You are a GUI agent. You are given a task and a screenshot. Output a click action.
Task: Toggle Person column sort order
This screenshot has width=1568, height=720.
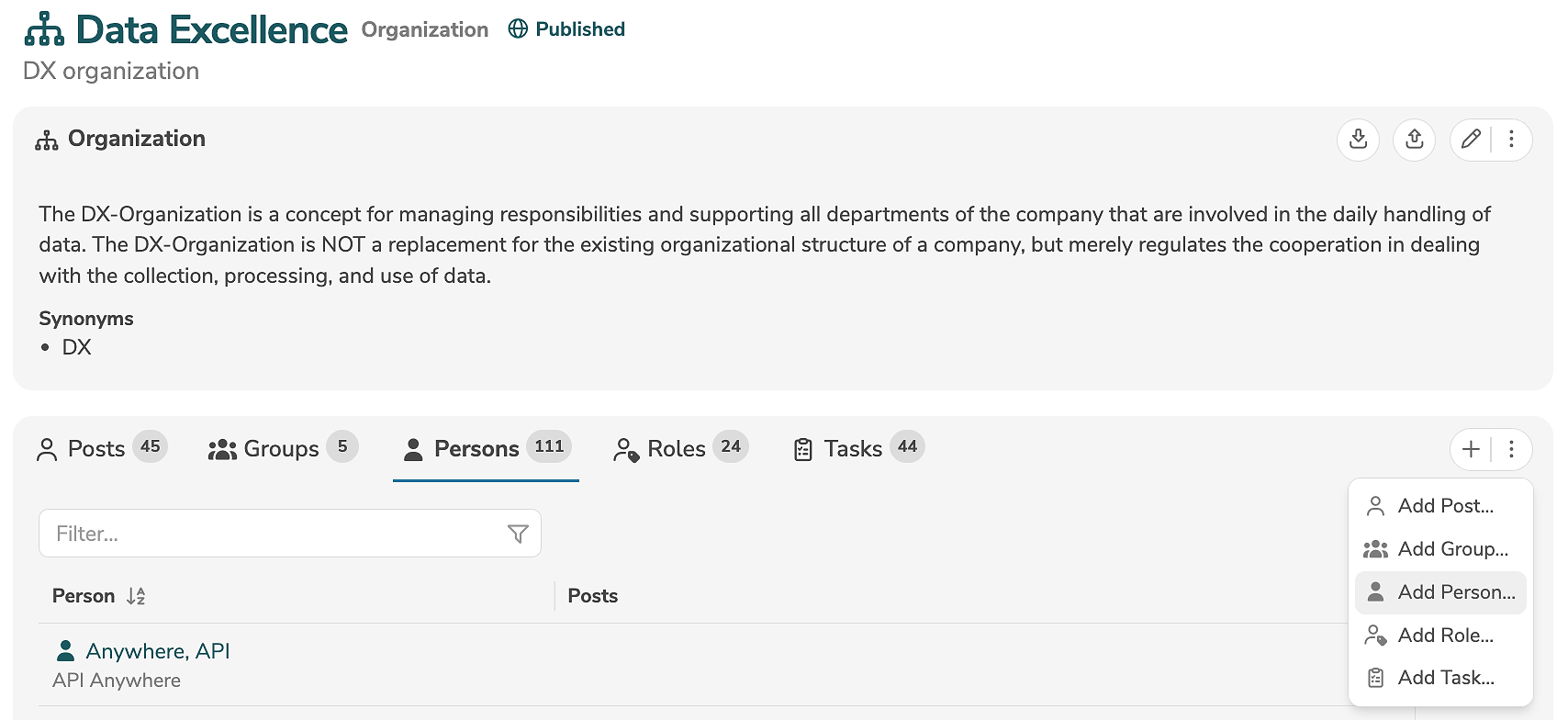coord(136,596)
